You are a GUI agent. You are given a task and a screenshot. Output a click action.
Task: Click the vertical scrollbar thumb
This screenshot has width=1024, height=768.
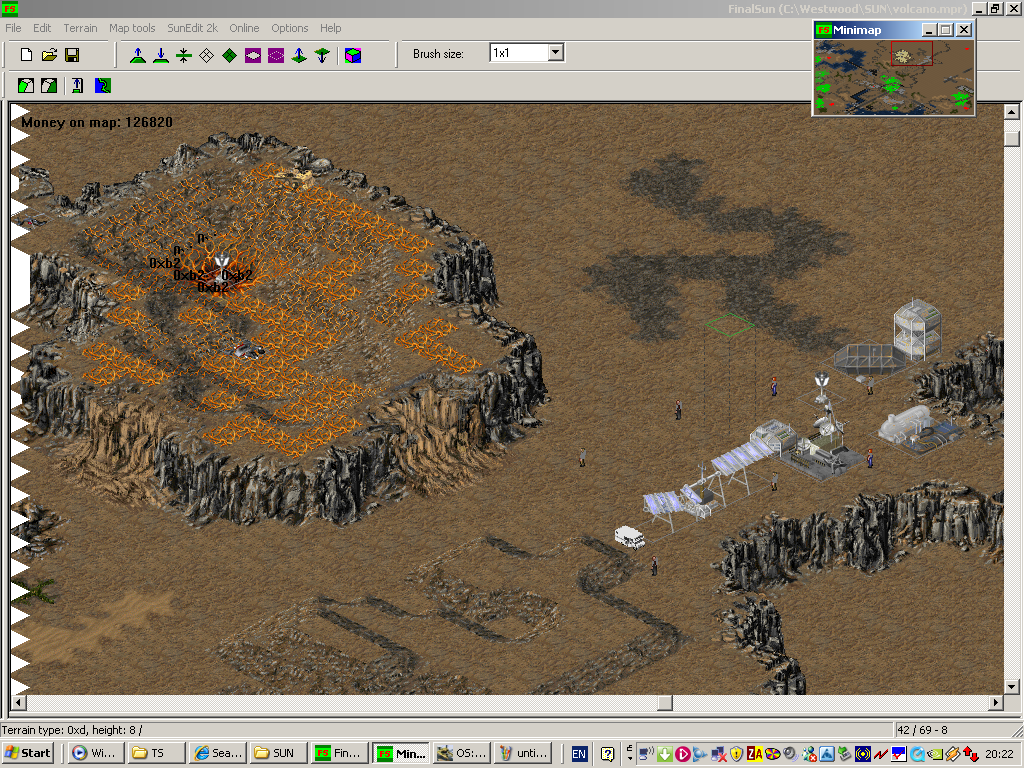tap(1012, 138)
